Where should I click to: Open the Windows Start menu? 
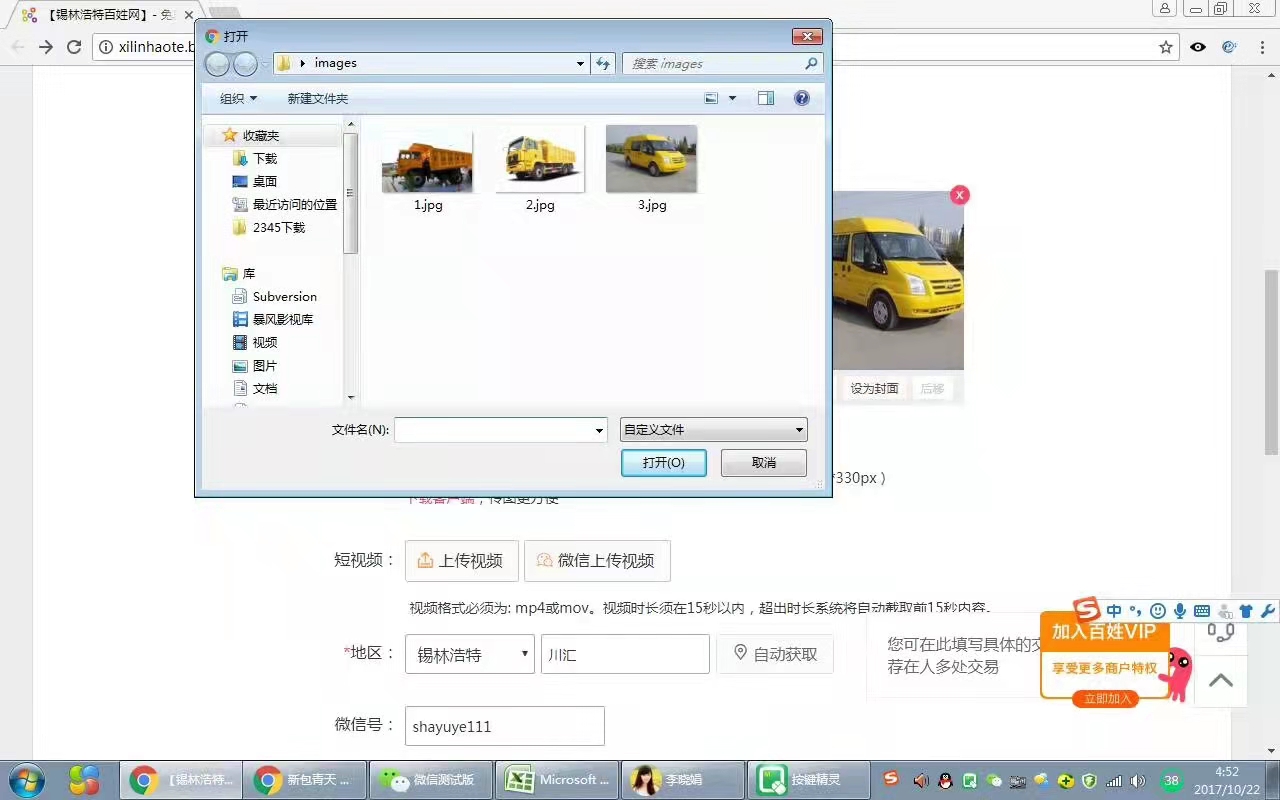26,780
